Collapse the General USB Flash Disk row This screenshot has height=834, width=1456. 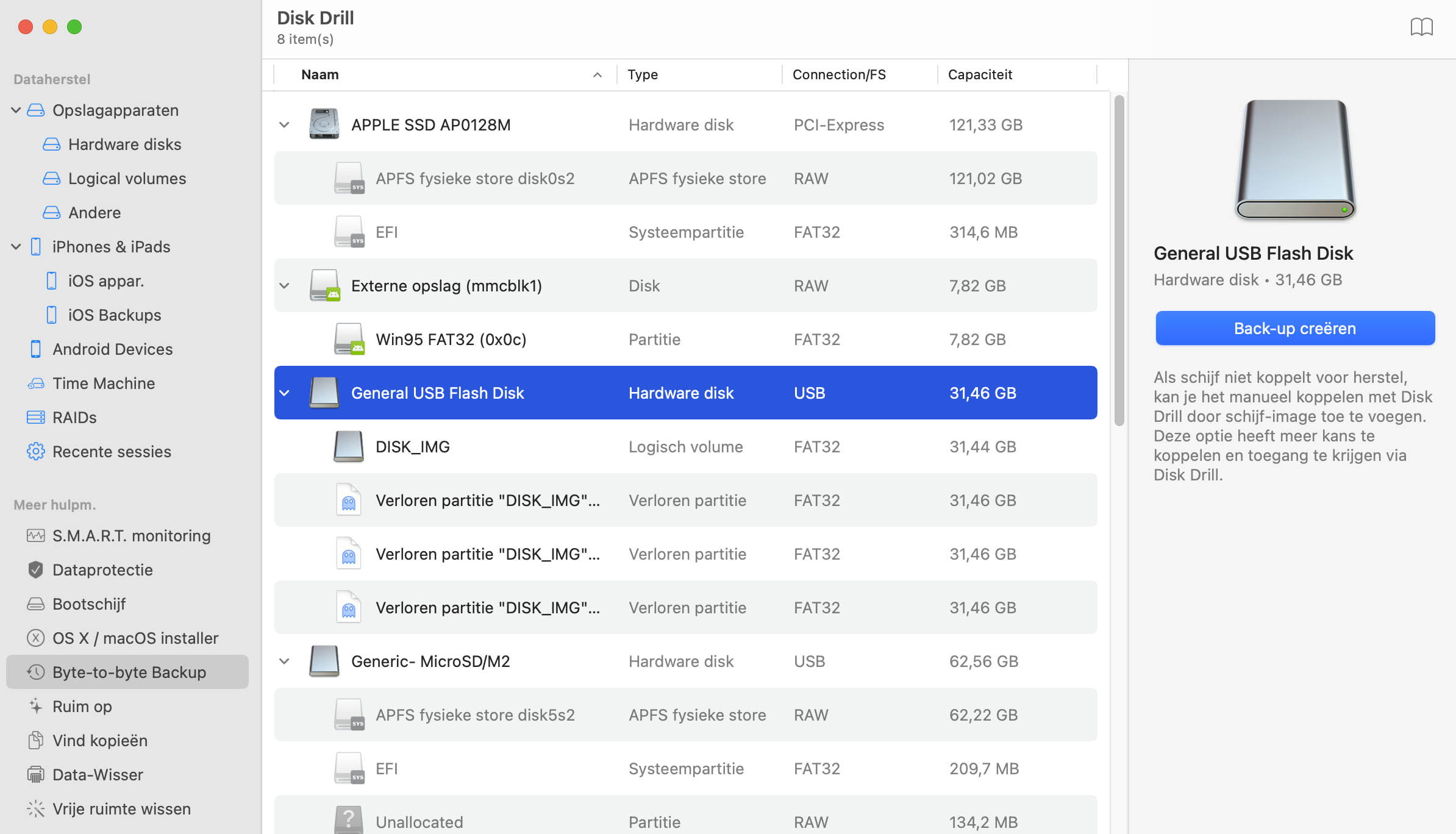(284, 393)
